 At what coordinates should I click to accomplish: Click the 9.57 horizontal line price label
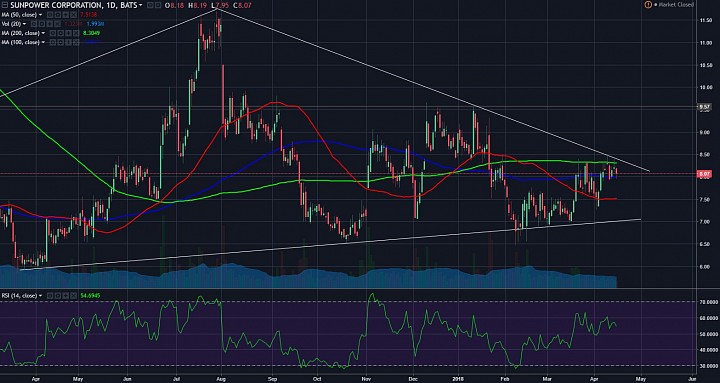(704, 107)
